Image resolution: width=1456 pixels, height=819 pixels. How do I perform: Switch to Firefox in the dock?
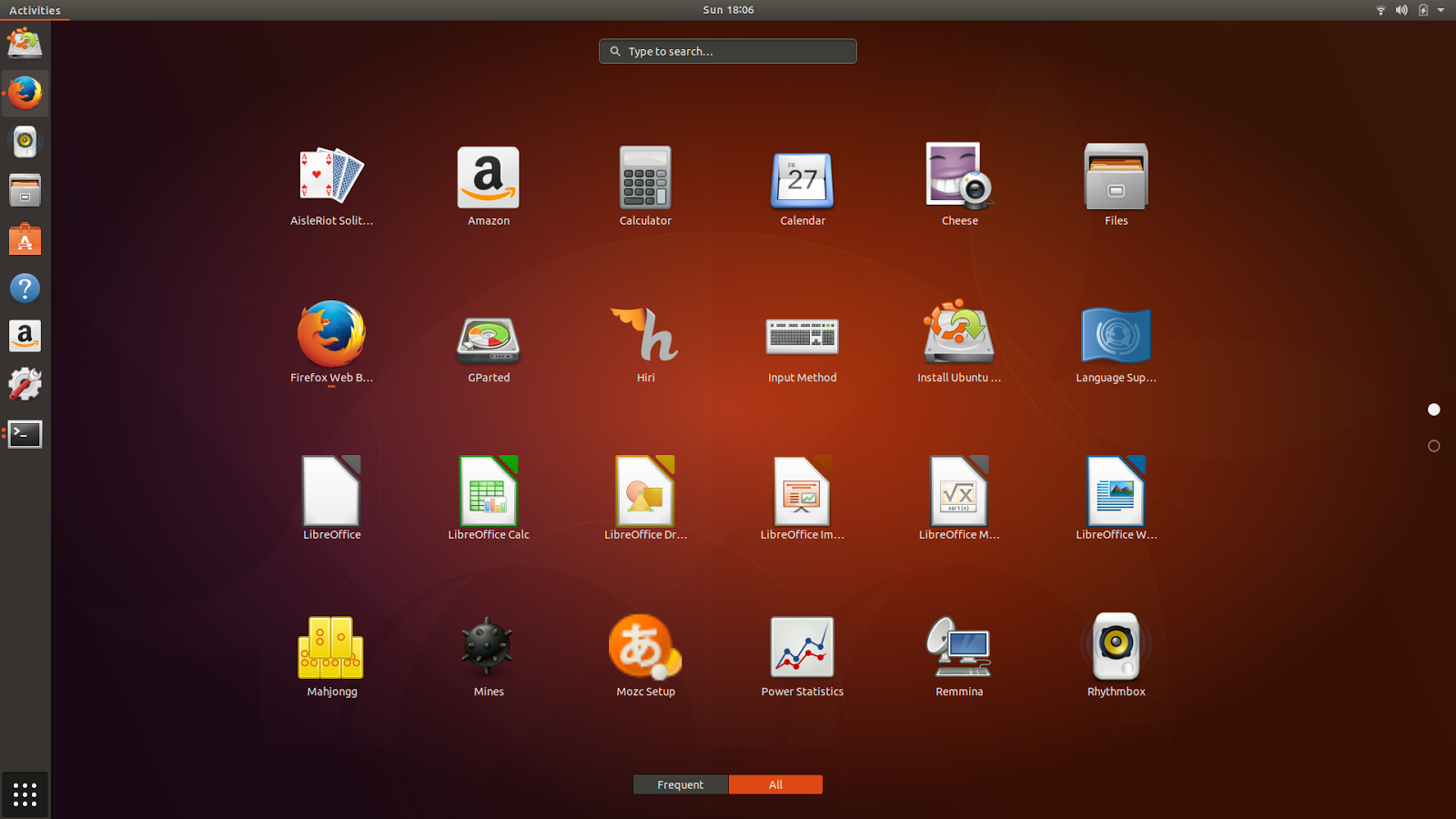click(25, 93)
